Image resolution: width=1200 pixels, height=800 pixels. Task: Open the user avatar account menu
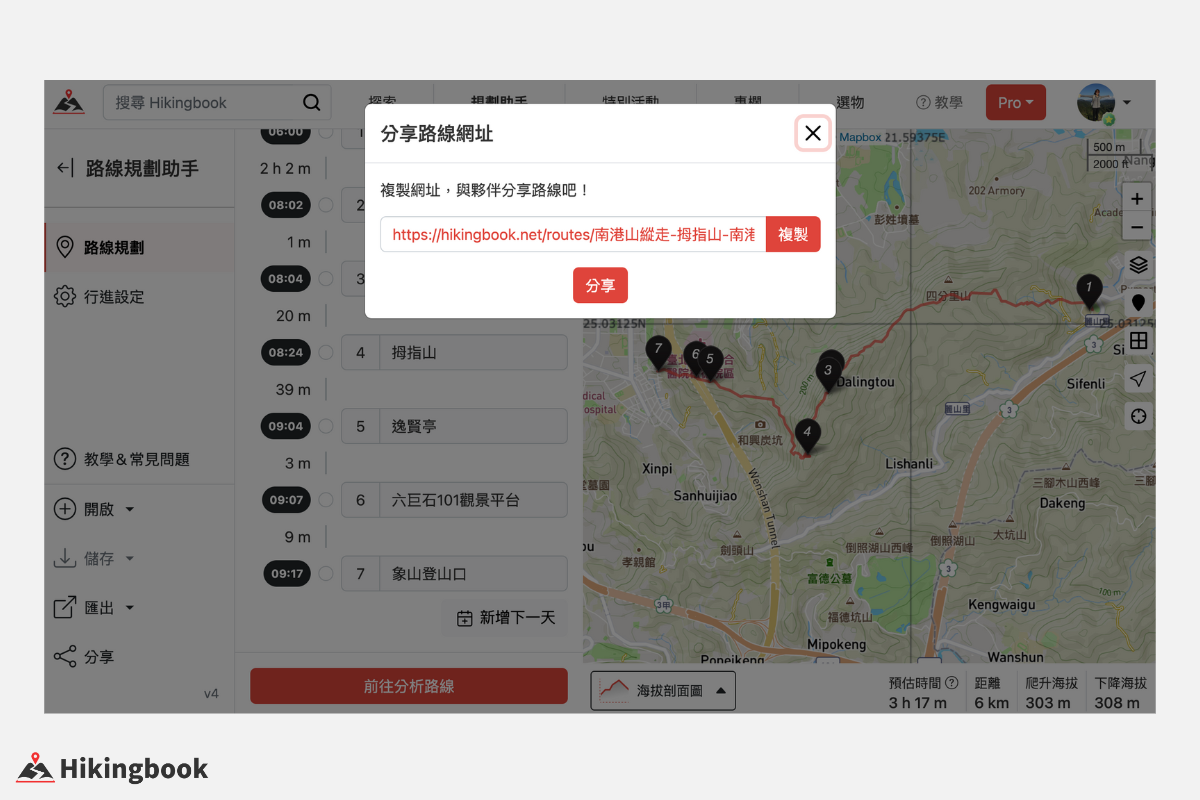coord(1104,102)
